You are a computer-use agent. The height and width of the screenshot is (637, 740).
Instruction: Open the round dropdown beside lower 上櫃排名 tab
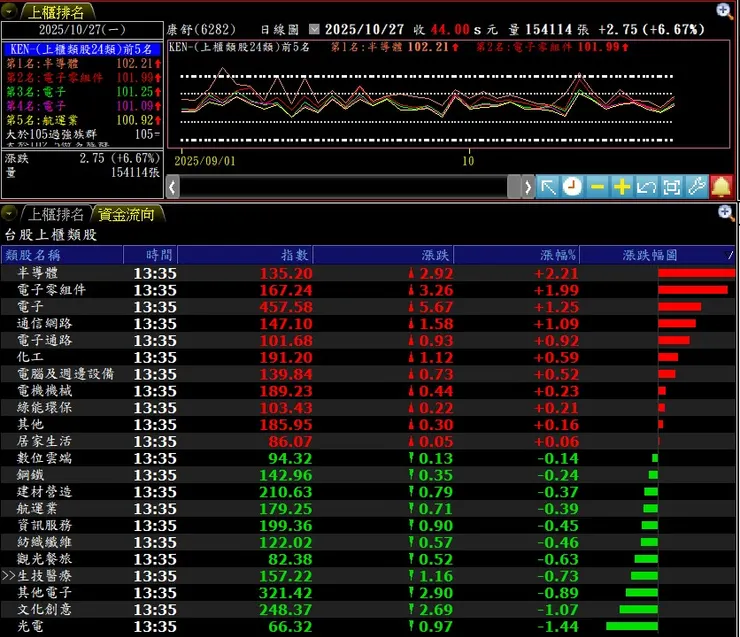[x=9, y=214]
